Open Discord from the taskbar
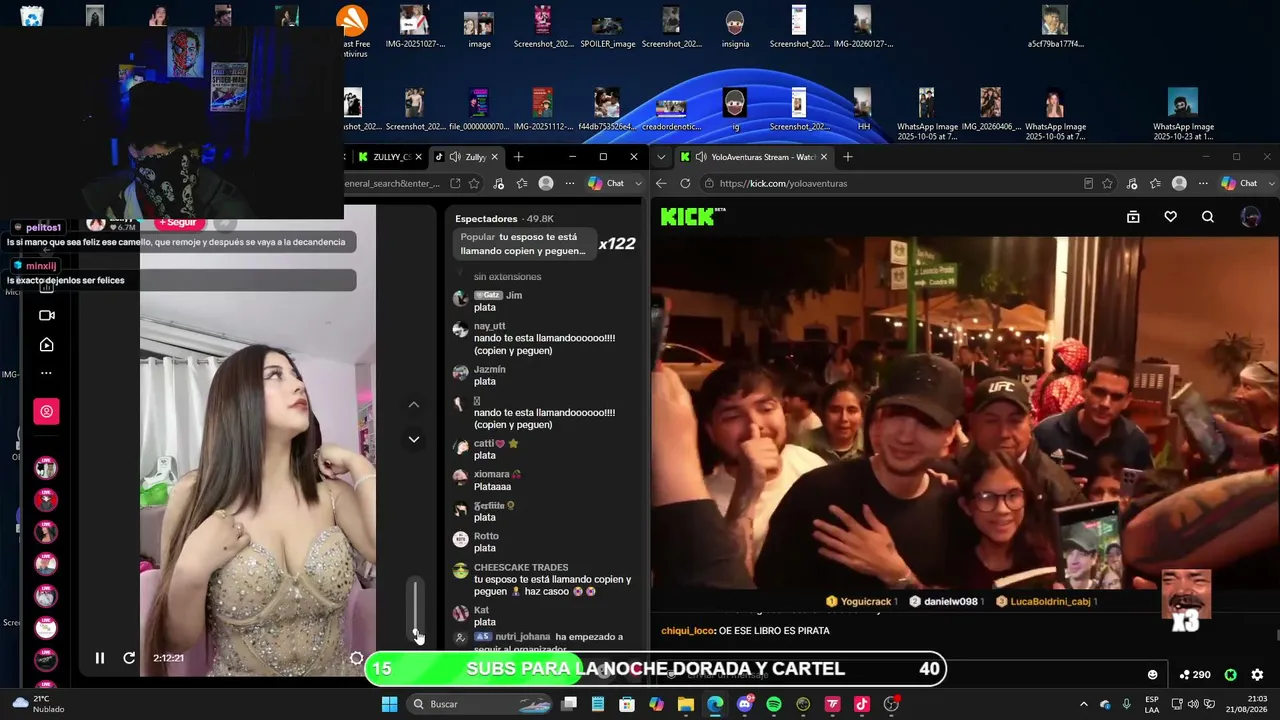The width and height of the screenshot is (1280, 720). pyautogui.click(x=744, y=704)
